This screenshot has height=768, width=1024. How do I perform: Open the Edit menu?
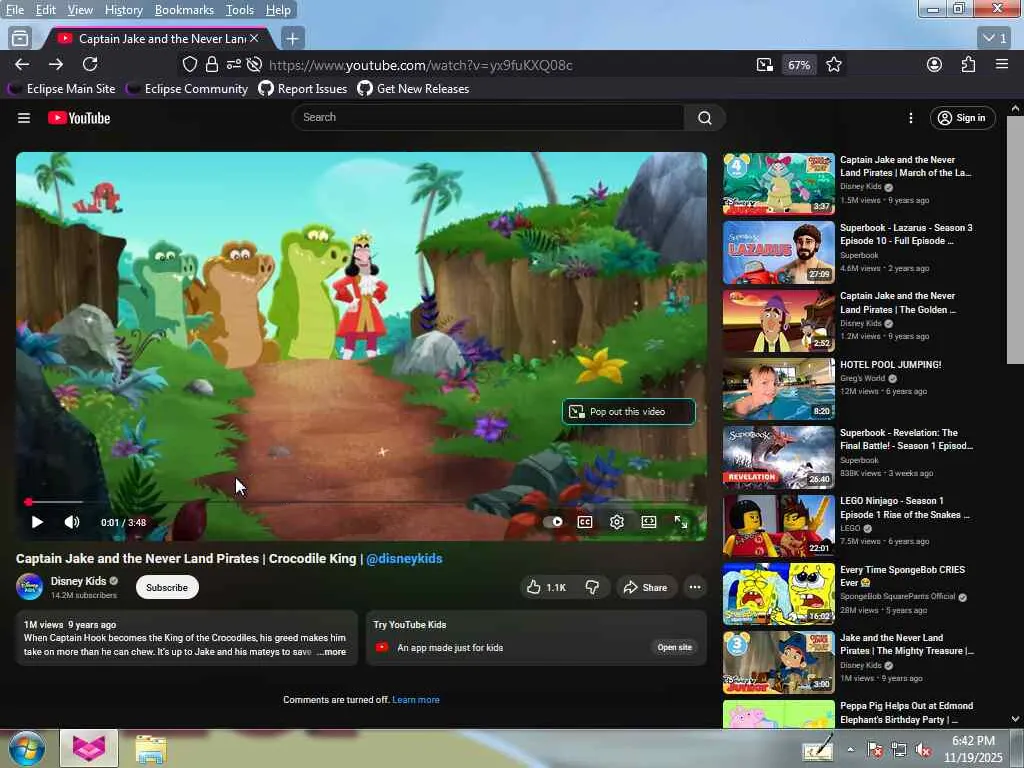pos(45,10)
